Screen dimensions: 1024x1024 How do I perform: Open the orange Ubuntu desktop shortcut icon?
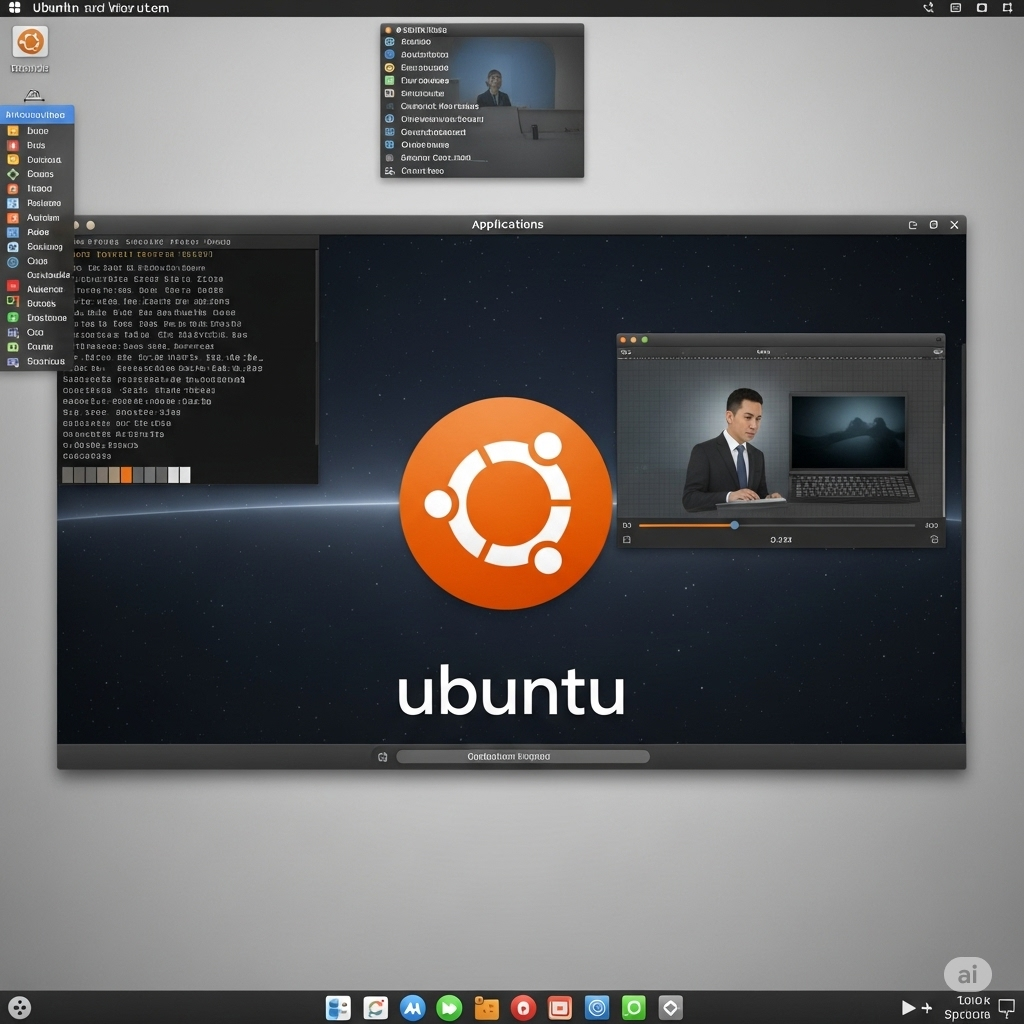30,42
